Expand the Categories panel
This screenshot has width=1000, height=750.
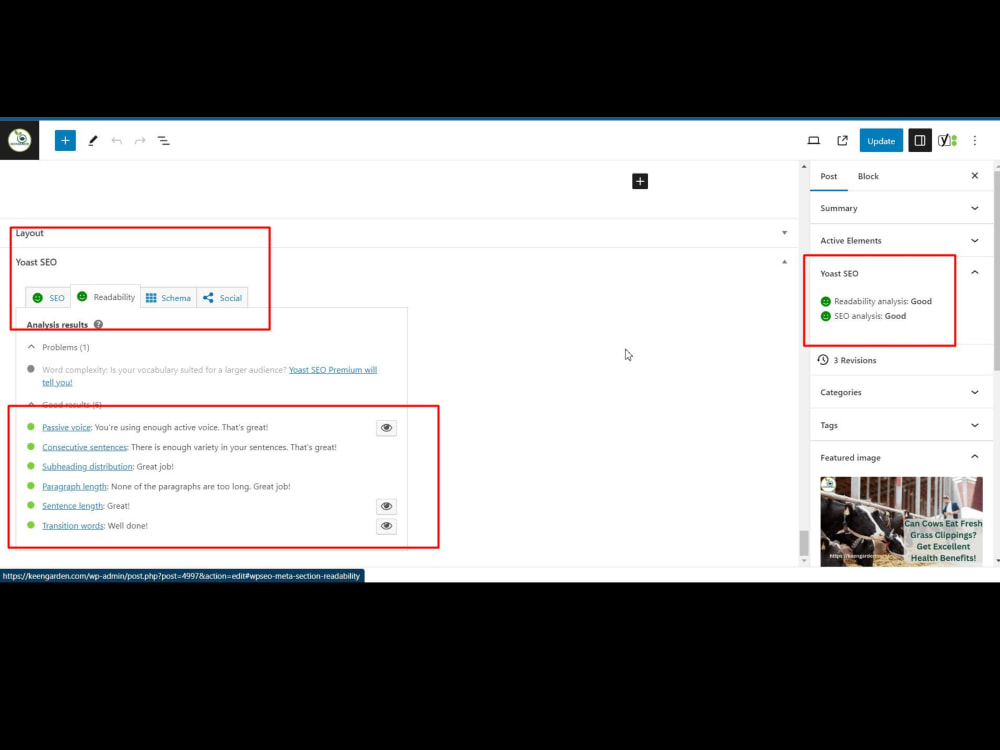(x=901, y=392)
